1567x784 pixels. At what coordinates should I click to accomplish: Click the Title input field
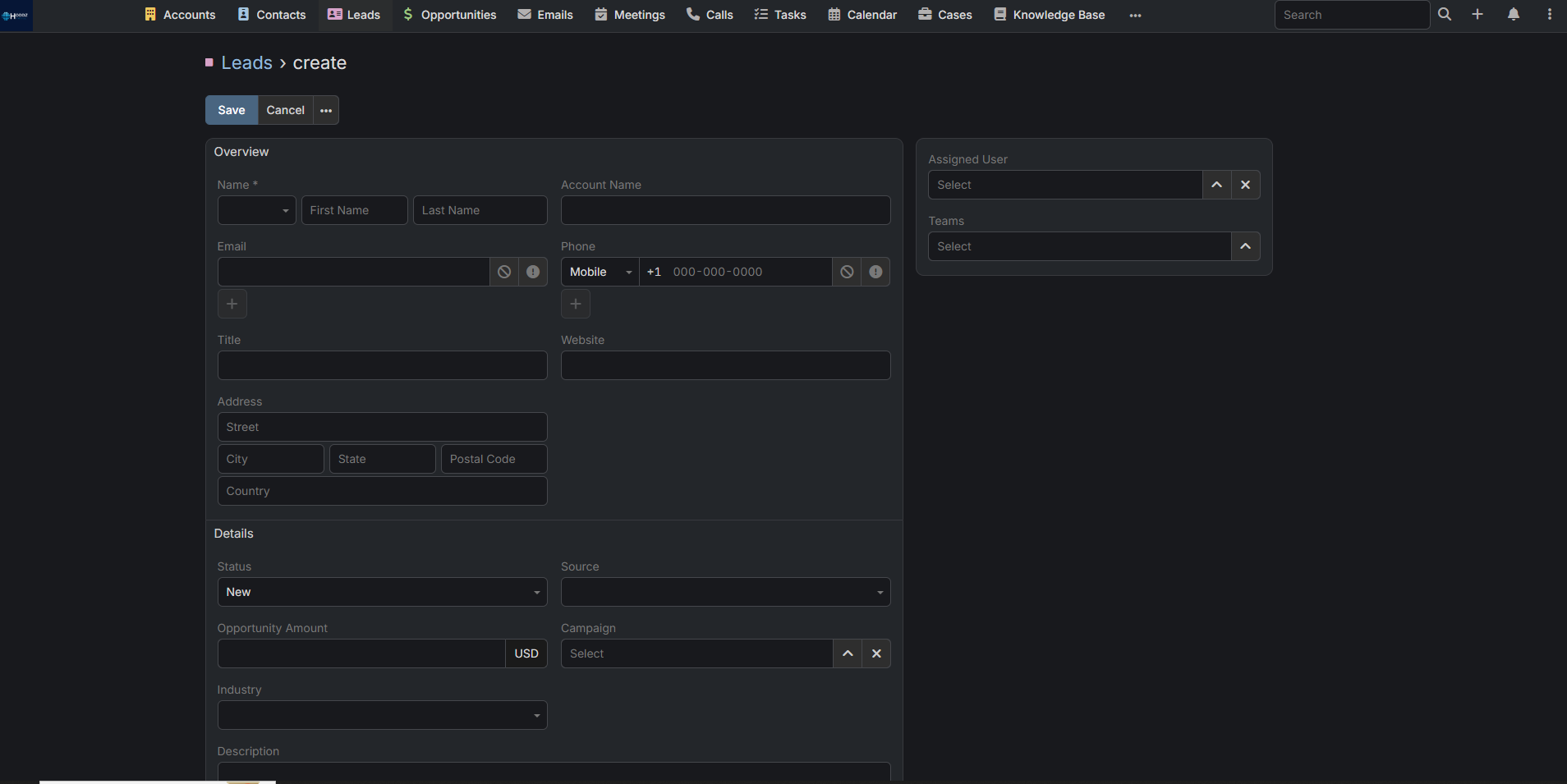pos(382,365)
